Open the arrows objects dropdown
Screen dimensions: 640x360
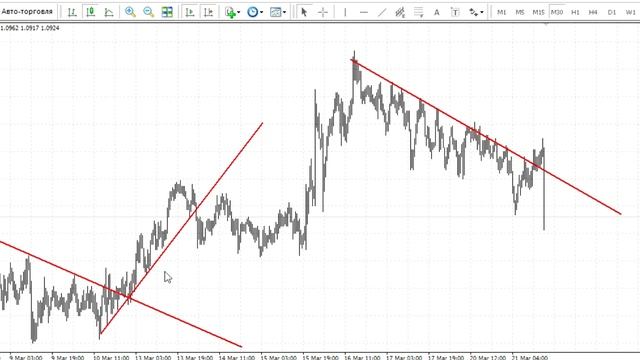click(476, 12)
